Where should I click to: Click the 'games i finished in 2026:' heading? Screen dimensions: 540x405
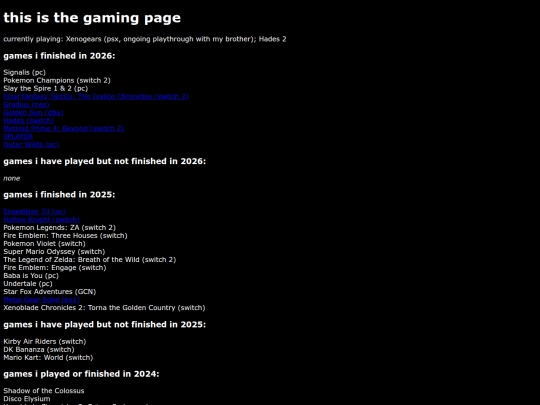pos(59,56)
